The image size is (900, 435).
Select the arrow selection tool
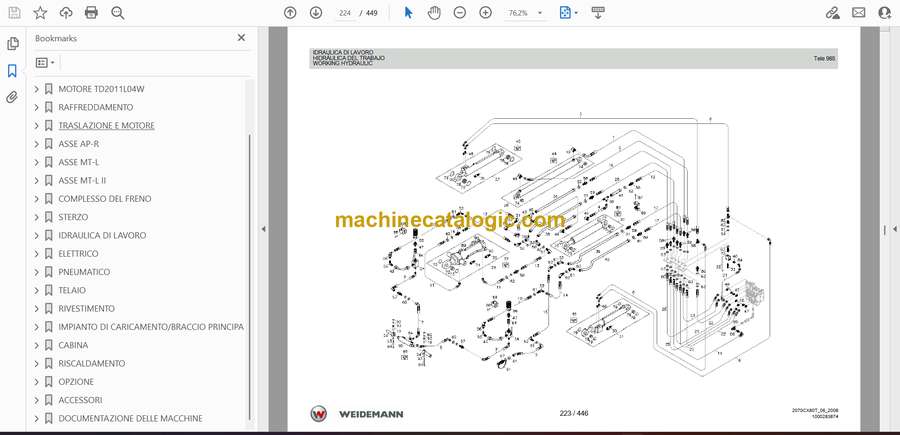[x=408, y=13]
